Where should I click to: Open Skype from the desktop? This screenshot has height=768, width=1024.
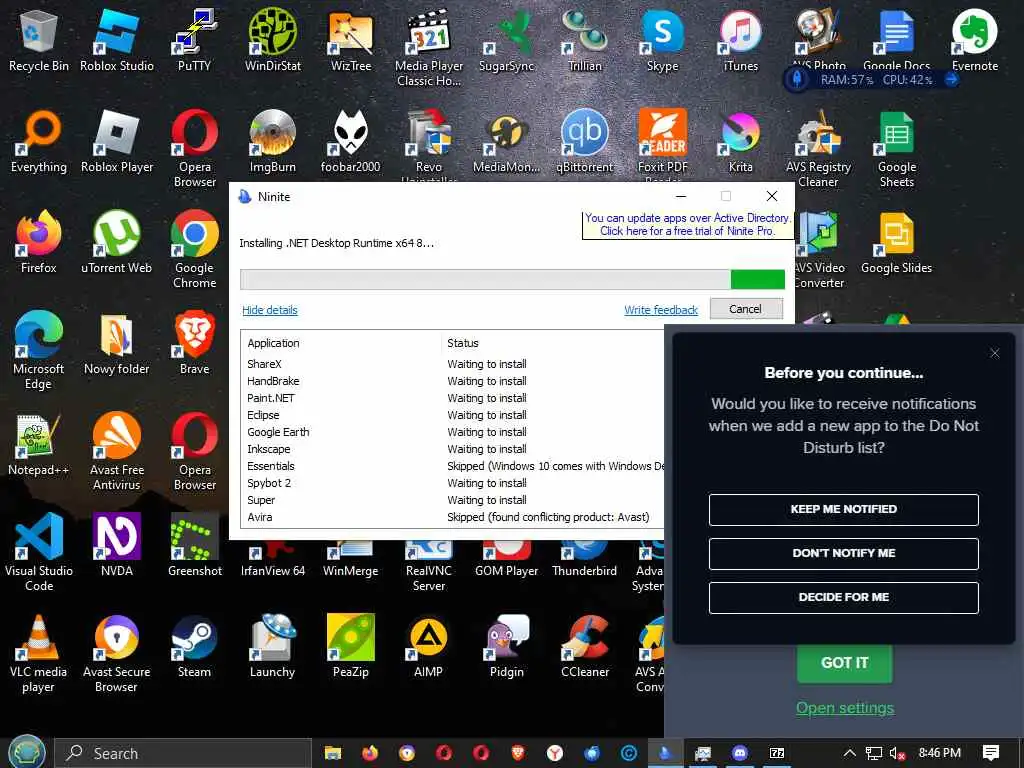pyautogui.click(x=663, y=40)
